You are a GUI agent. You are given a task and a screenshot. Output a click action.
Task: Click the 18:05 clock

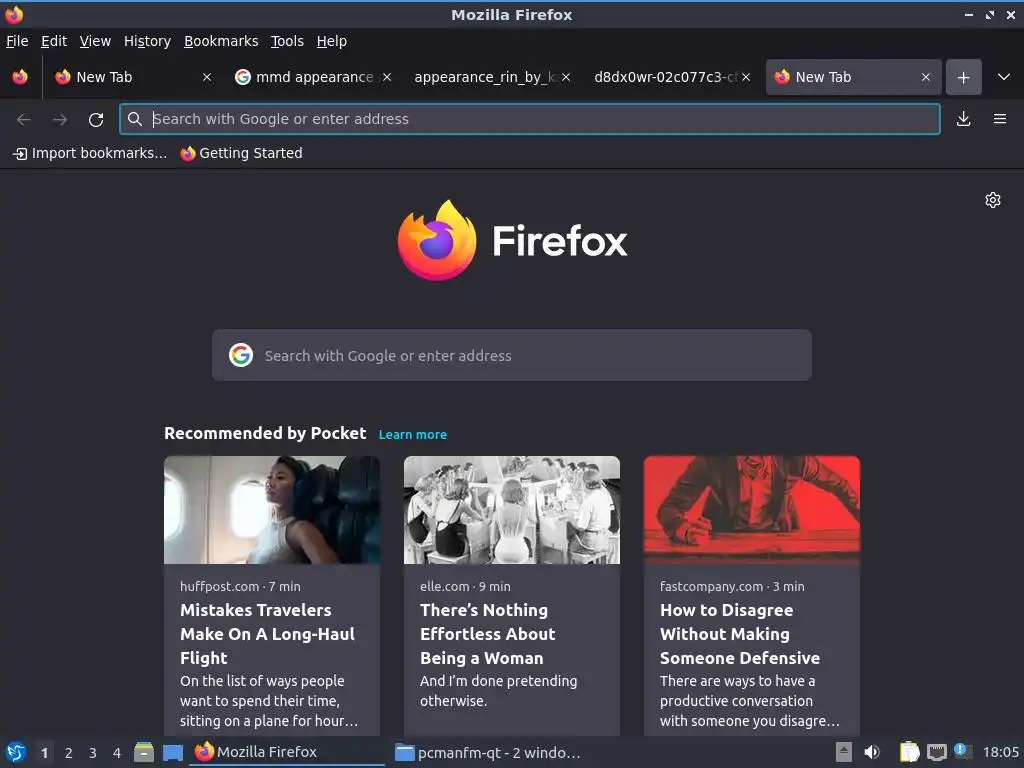[1000, 752]
